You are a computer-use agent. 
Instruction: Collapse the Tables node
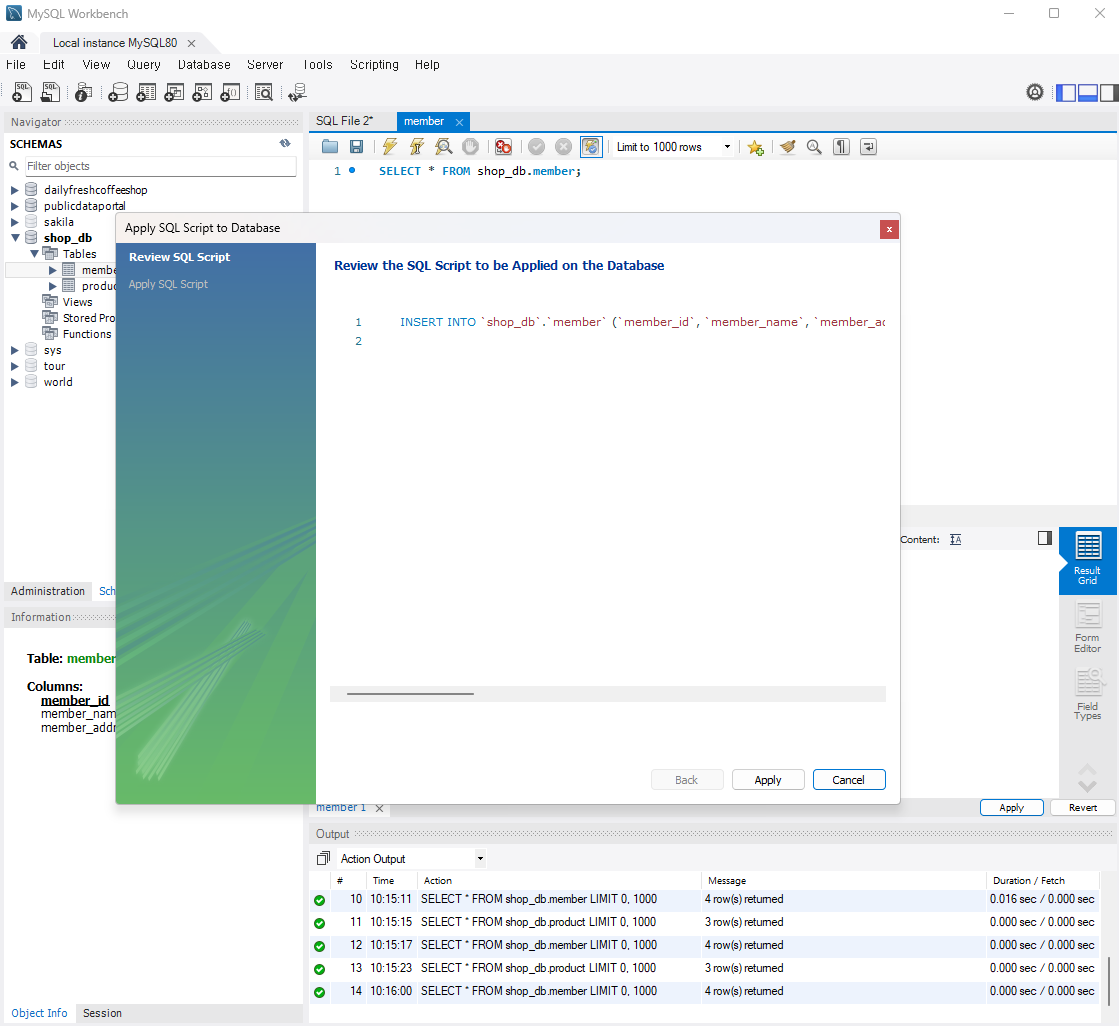tap(34, 254)
